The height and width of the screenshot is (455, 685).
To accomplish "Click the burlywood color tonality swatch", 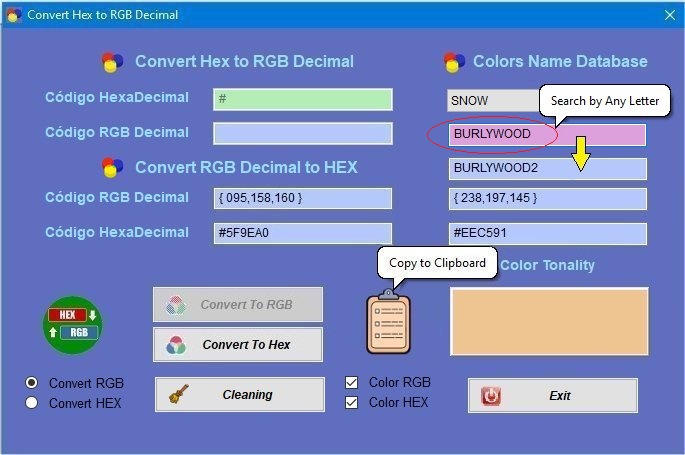I will click(x=548, y=321).
